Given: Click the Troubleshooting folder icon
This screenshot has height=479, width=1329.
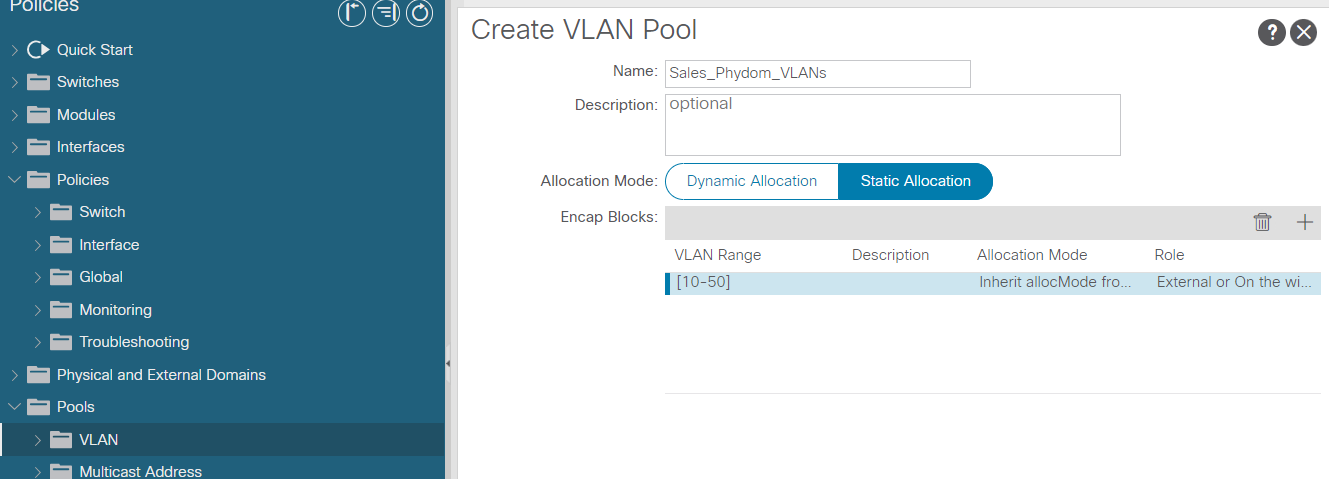Looking at the screenshot, I should [x=62, y=342].
